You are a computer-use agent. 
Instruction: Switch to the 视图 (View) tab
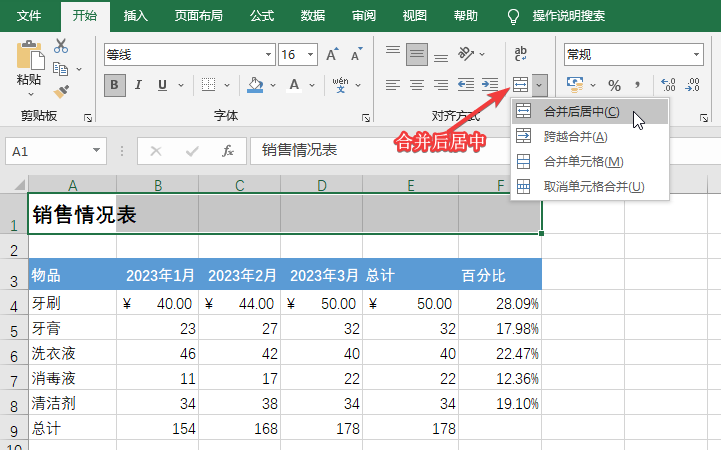click(x=415, y=16)
